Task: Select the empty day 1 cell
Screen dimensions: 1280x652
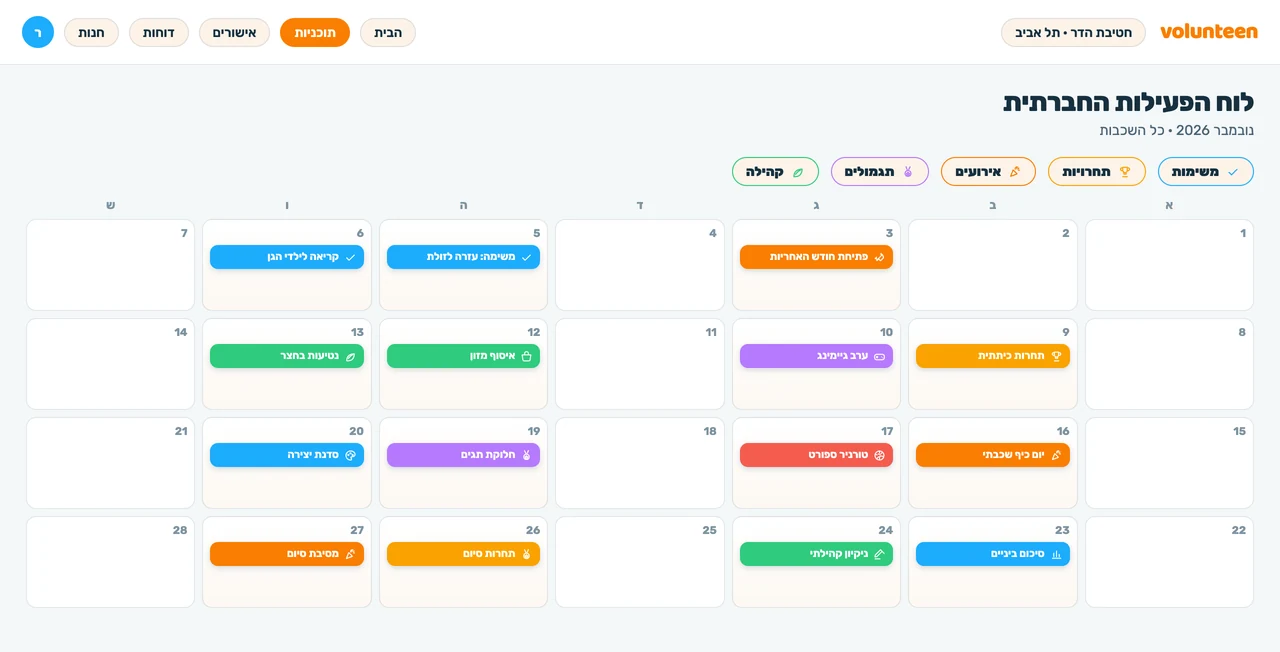Action: (1169, 265)
